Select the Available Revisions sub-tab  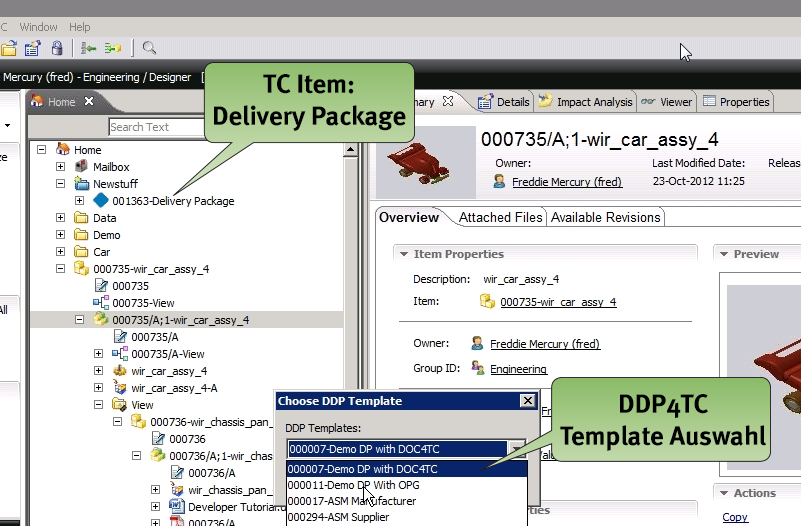pyautogui.click(x=605, y=218)
